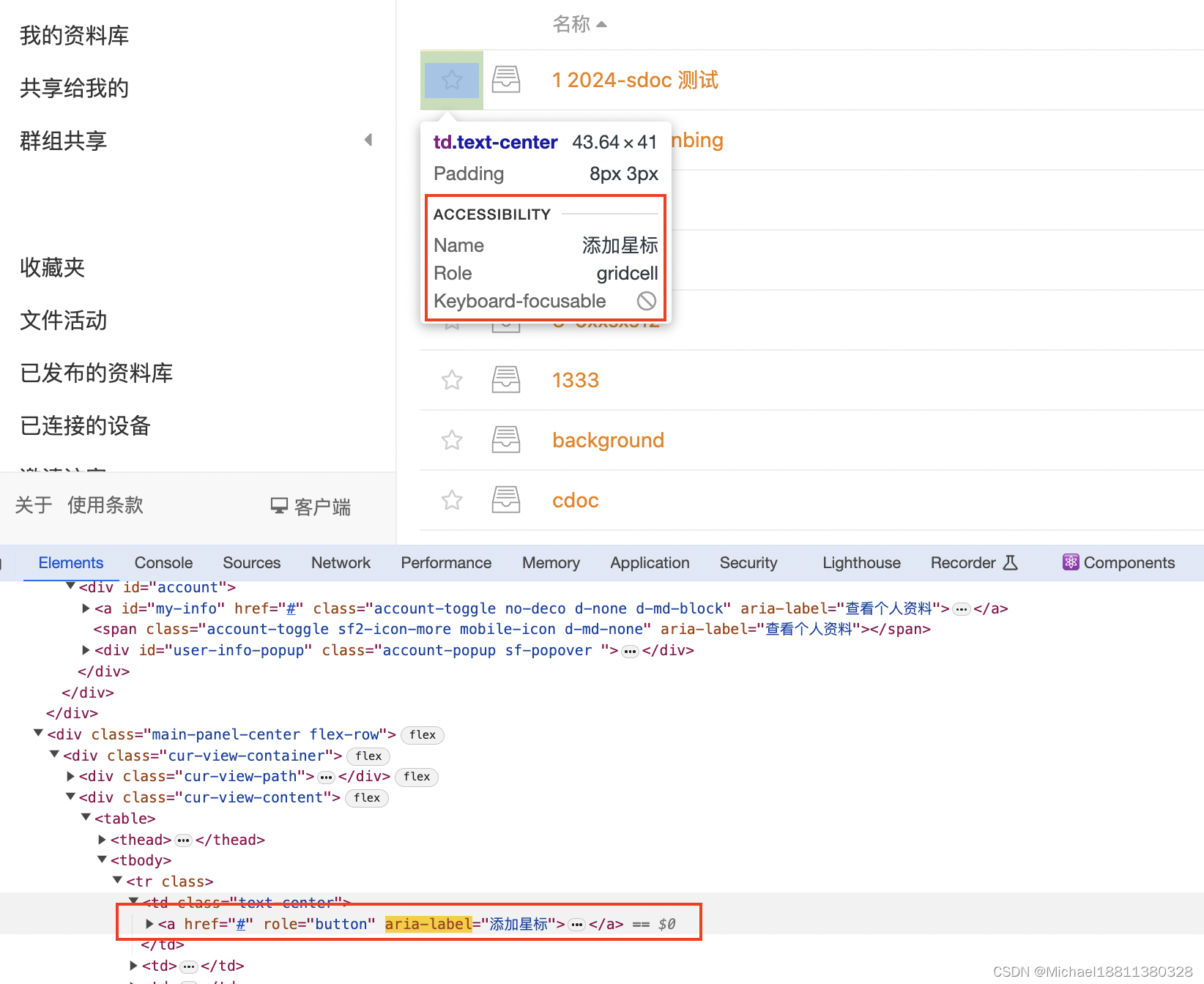The image size is (1204, 984).
Task: Star the 1333 library to favorite it
Action: [x=452, y=379]
